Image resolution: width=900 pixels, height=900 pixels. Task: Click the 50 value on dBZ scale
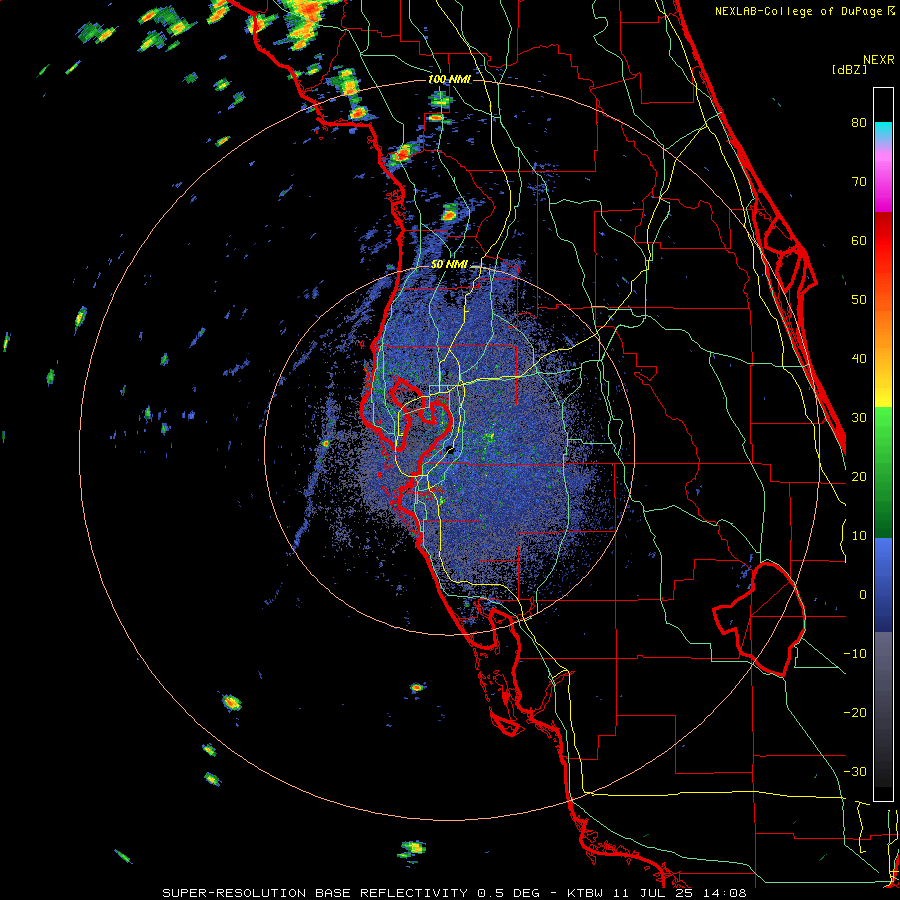[859, 300]
